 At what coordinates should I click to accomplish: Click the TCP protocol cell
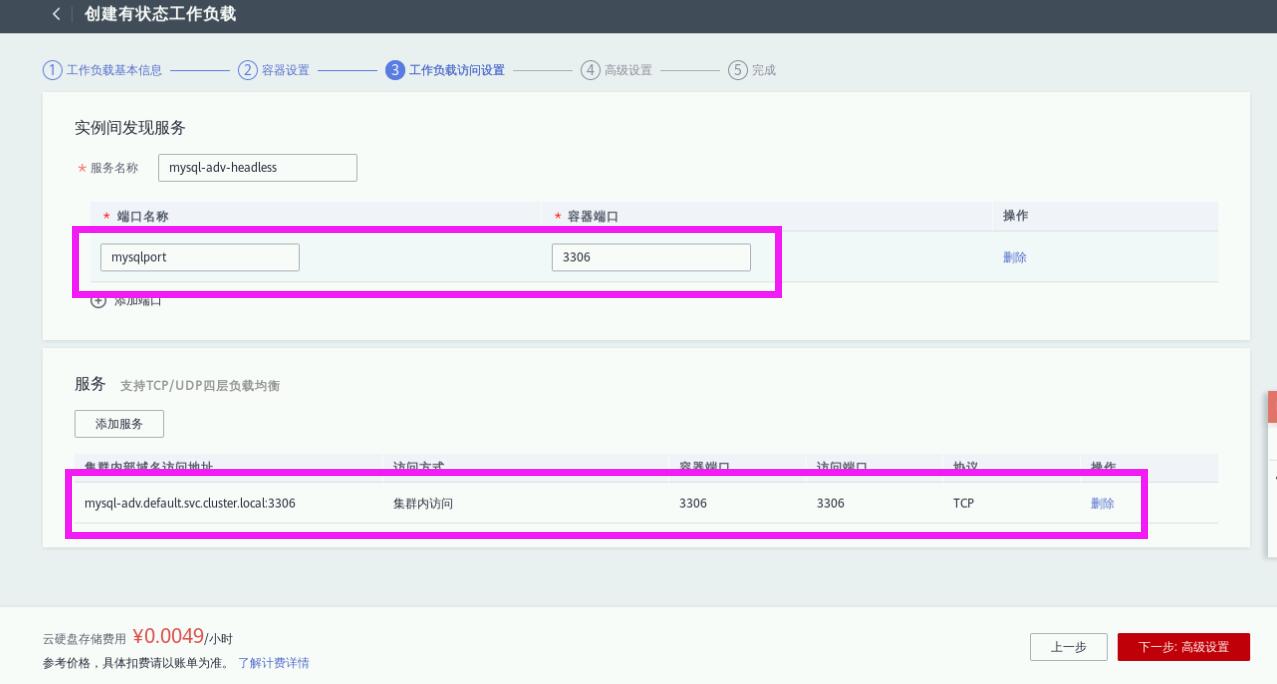[963, 504]
